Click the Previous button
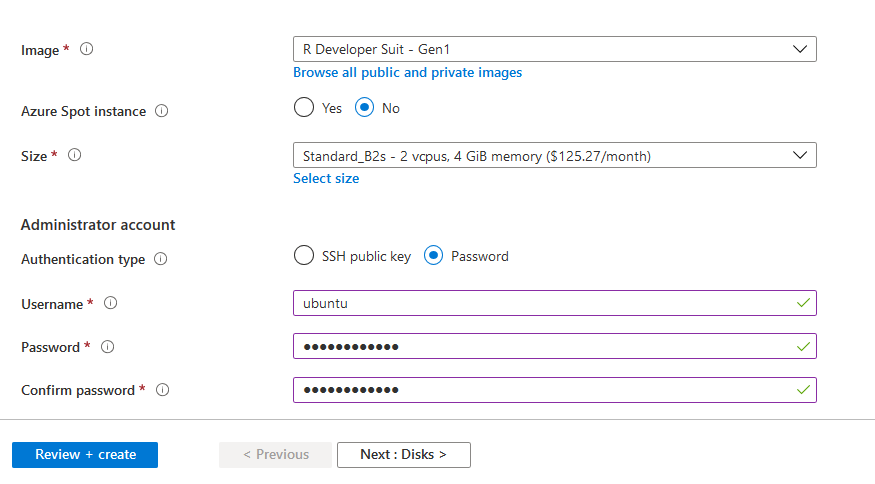 pyautogui.click(x=276, y=454)
